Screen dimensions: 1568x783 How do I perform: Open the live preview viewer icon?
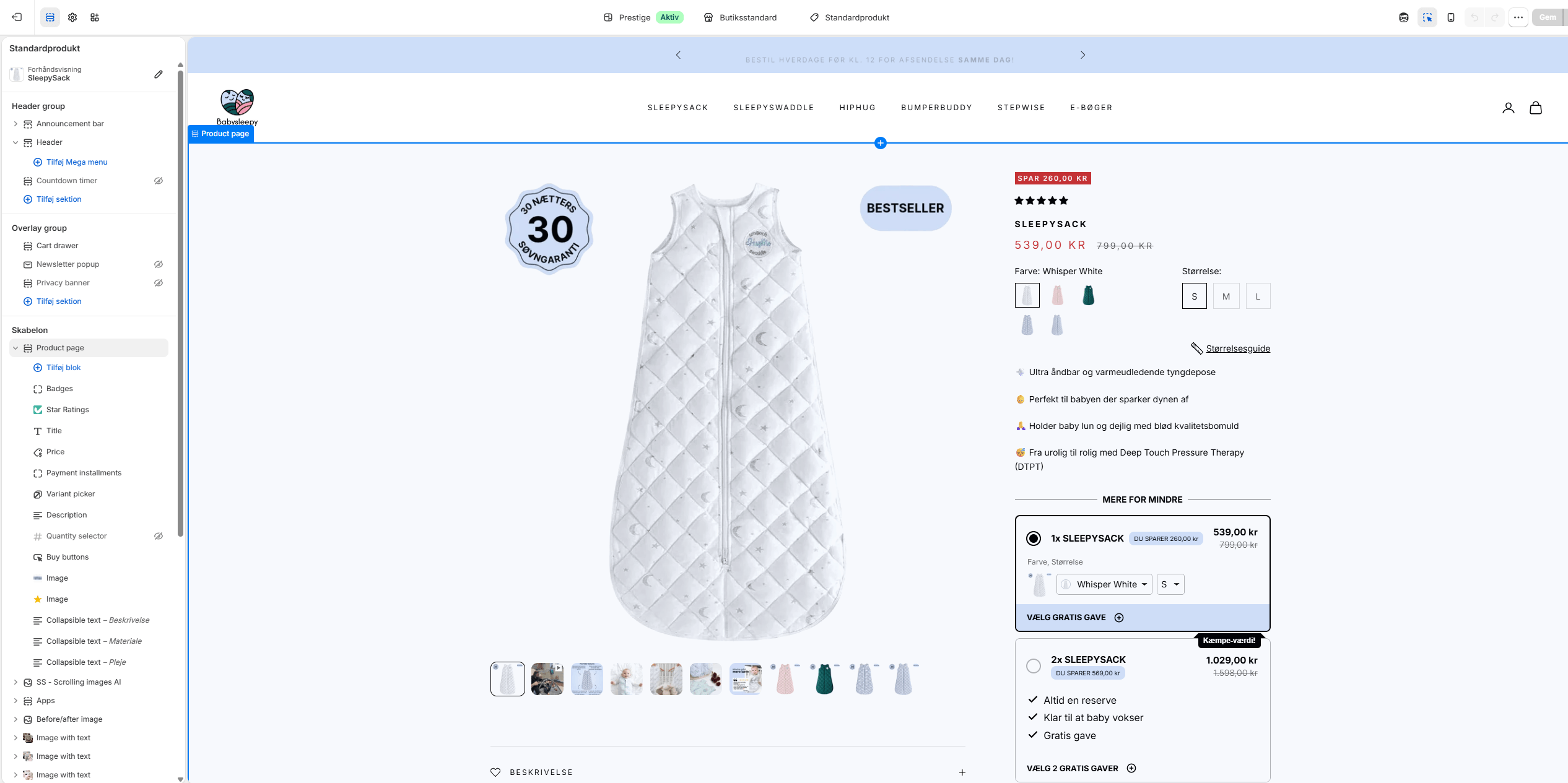coord(1404,17)
